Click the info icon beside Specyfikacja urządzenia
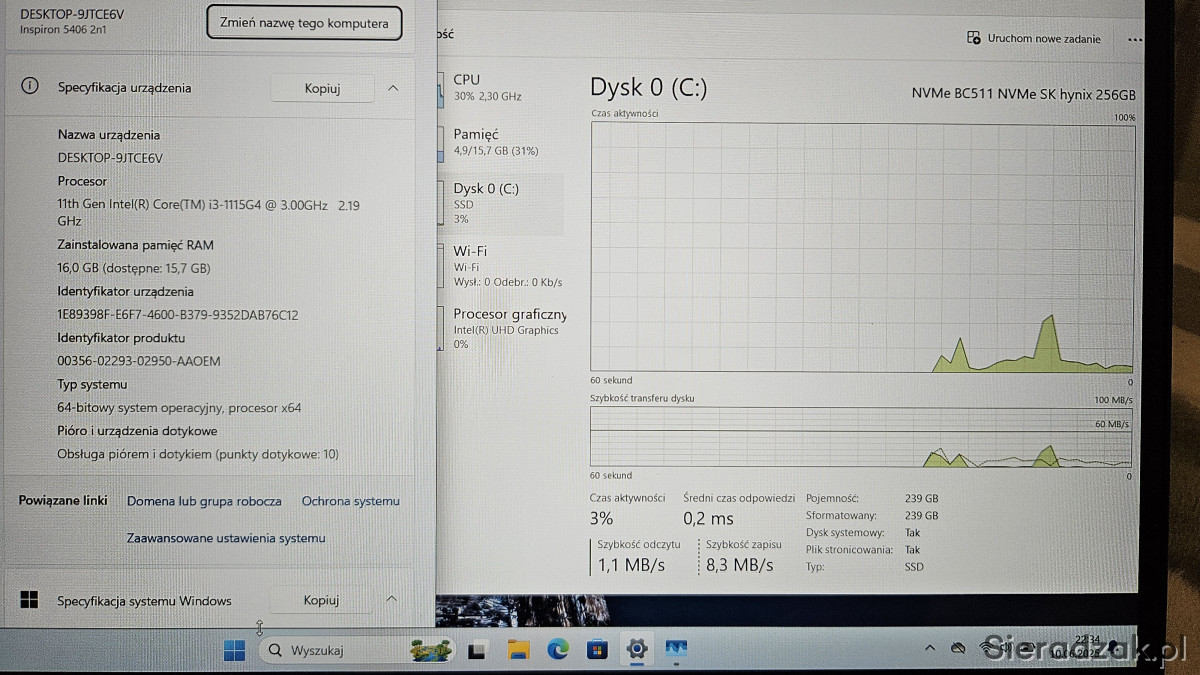1200x675 pixels. pyautogui.click(x=30, y=87)
